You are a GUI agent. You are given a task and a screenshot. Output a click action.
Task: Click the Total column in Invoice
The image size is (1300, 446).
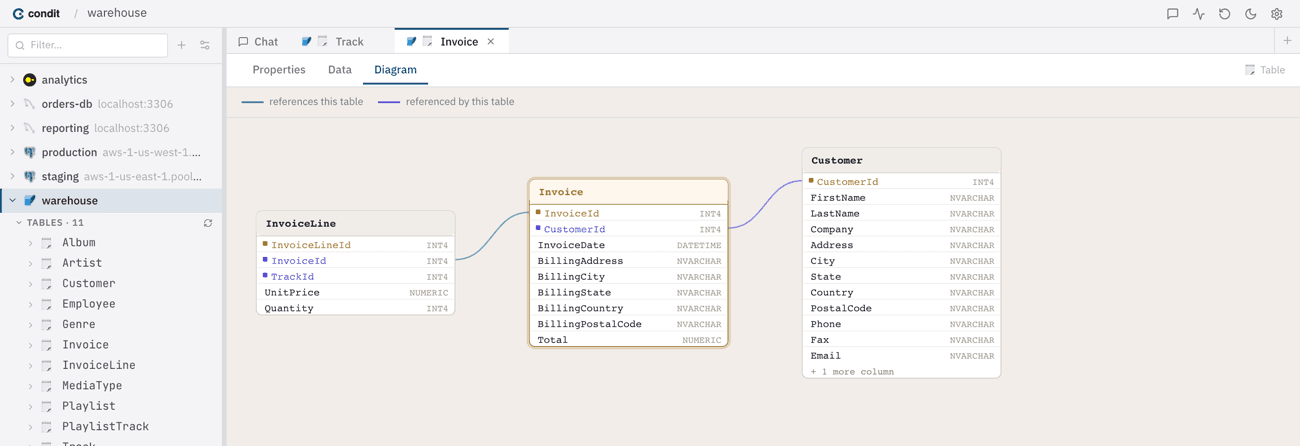629,340
